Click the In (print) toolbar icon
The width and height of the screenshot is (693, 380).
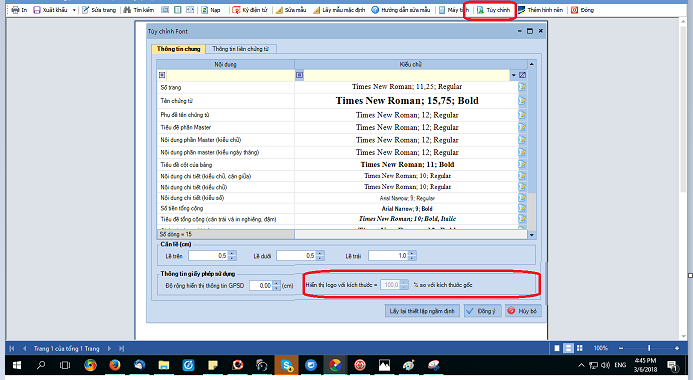click(19, 10)
